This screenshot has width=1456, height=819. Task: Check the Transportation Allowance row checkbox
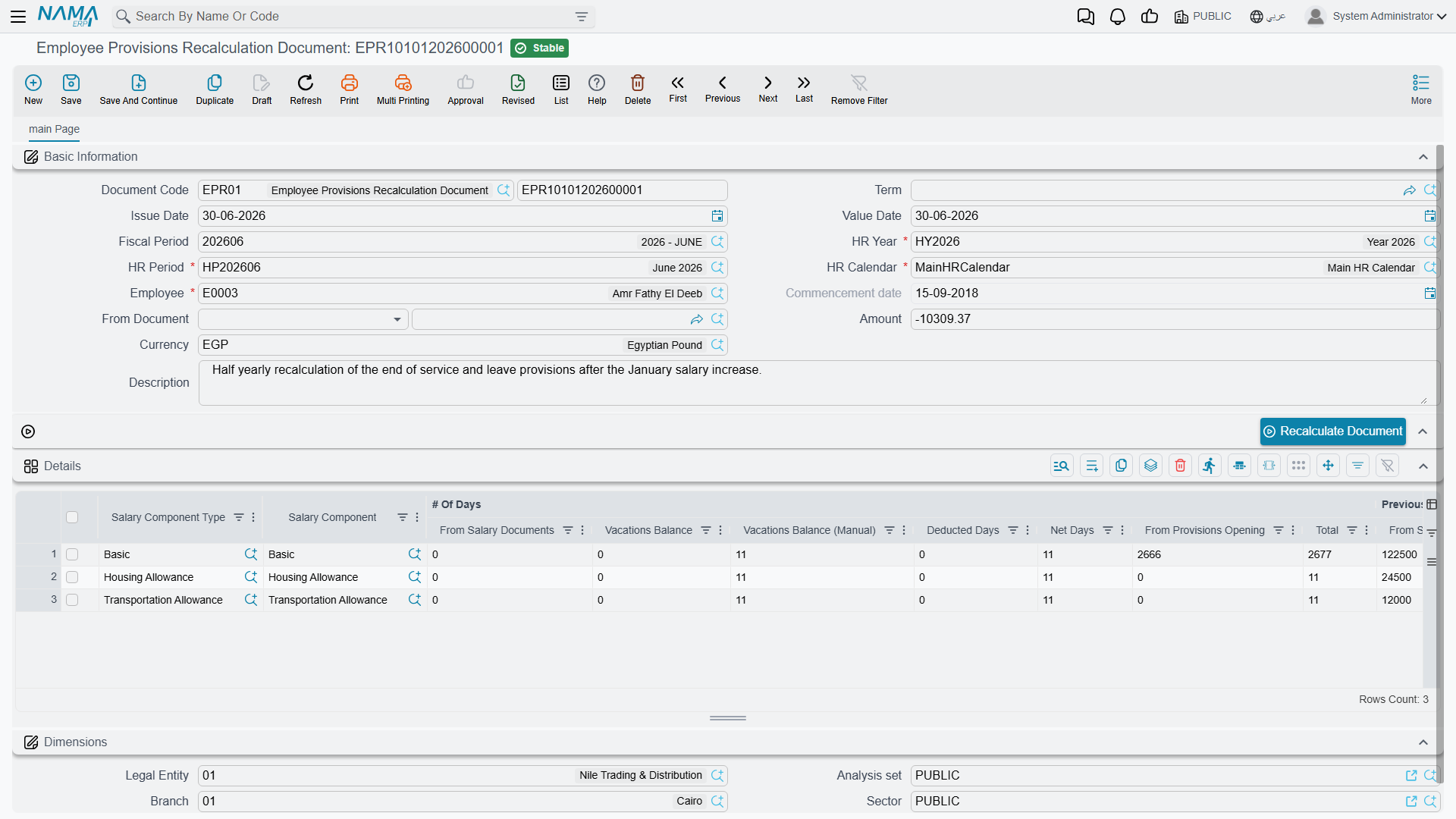[72, 600]
